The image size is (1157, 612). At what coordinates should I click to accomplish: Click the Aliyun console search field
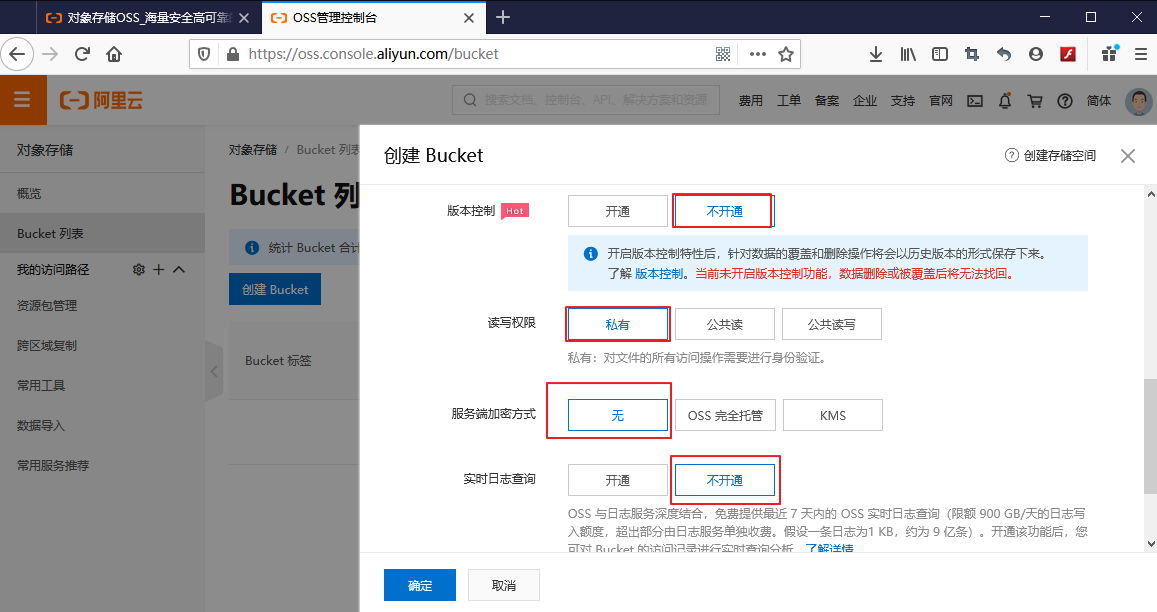[x=586, y=100]
